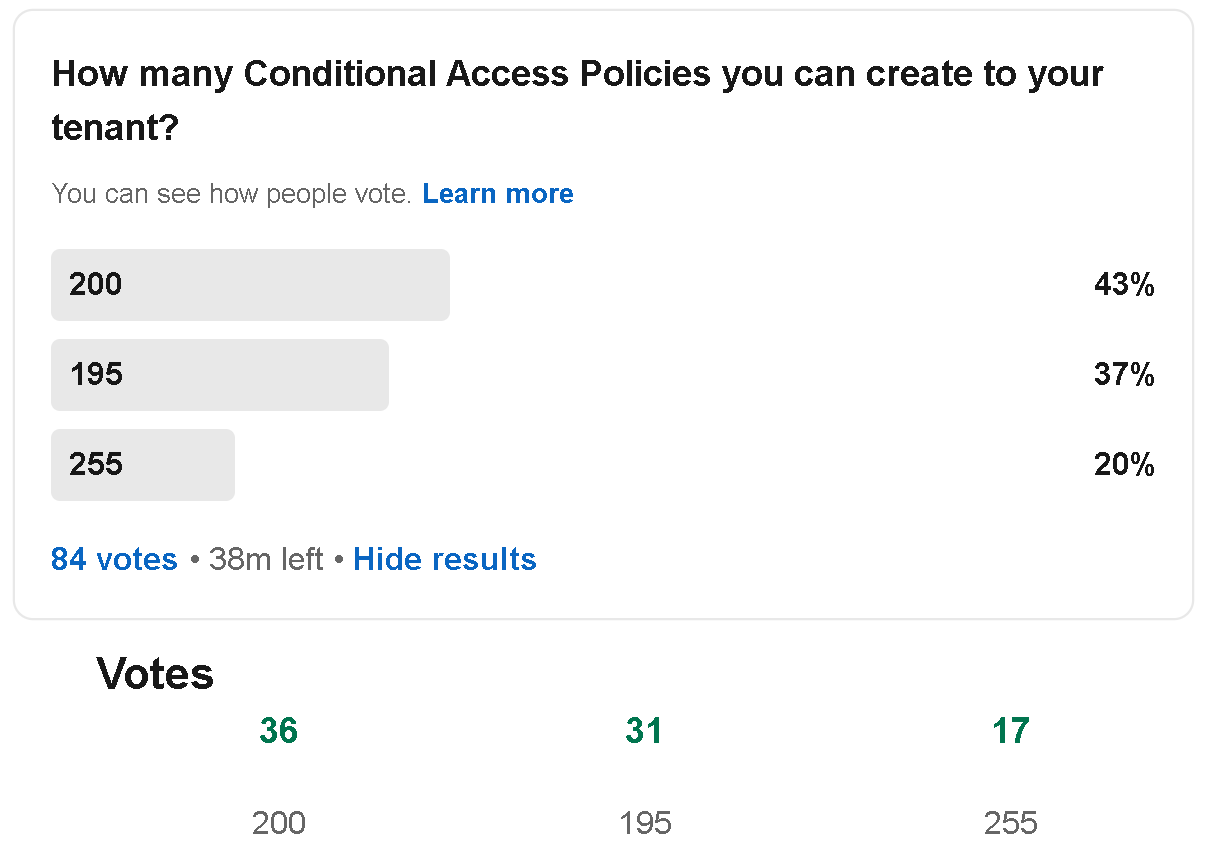Viewport: 1210px width, 853px height.
Task: Click the gray 200 label under Votes
Action: coord(278,823)
